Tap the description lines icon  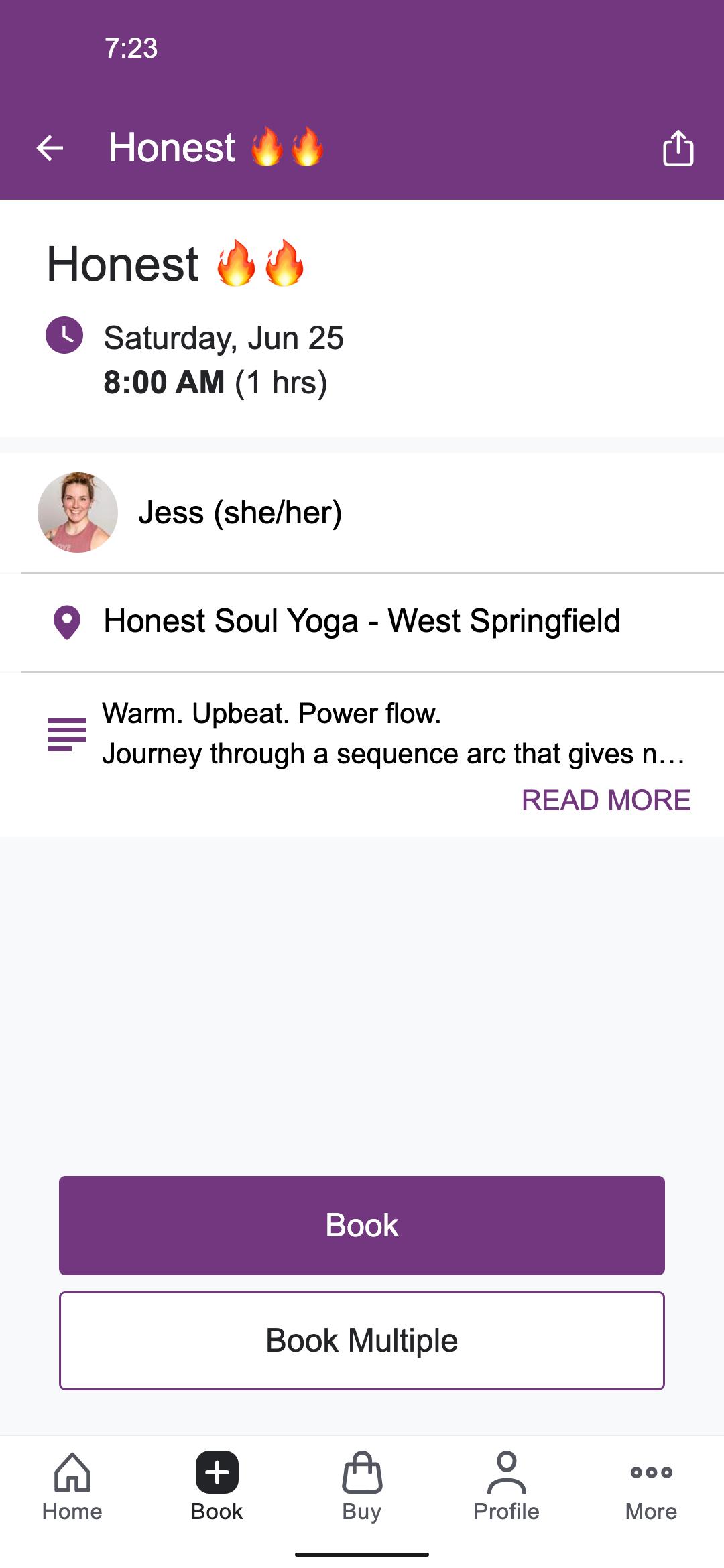[x=67, y=734]
